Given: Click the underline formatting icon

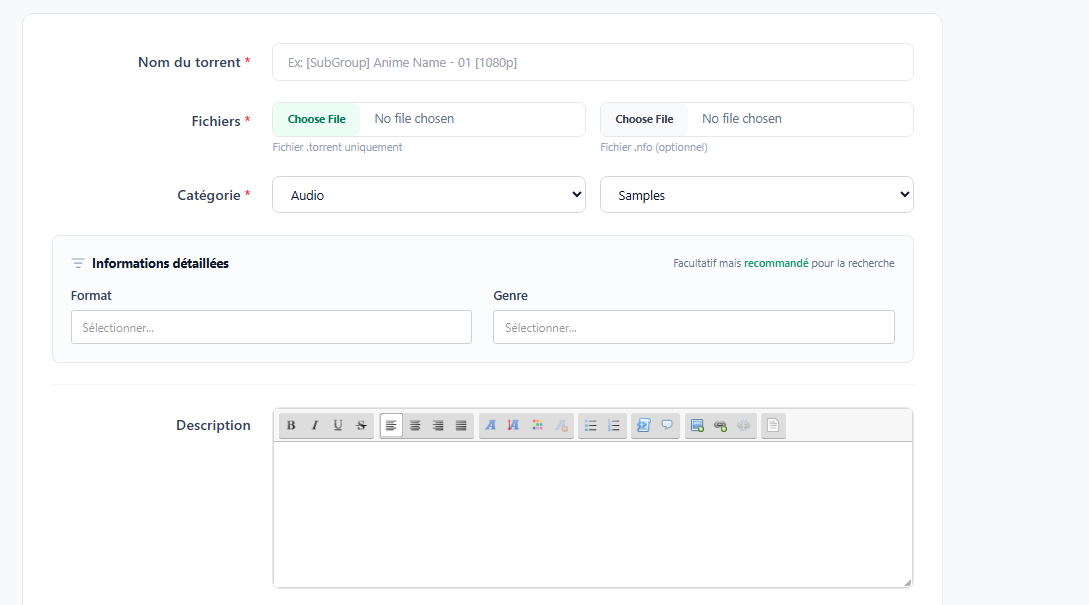Looking at the screenshot, I should (338, 425).
